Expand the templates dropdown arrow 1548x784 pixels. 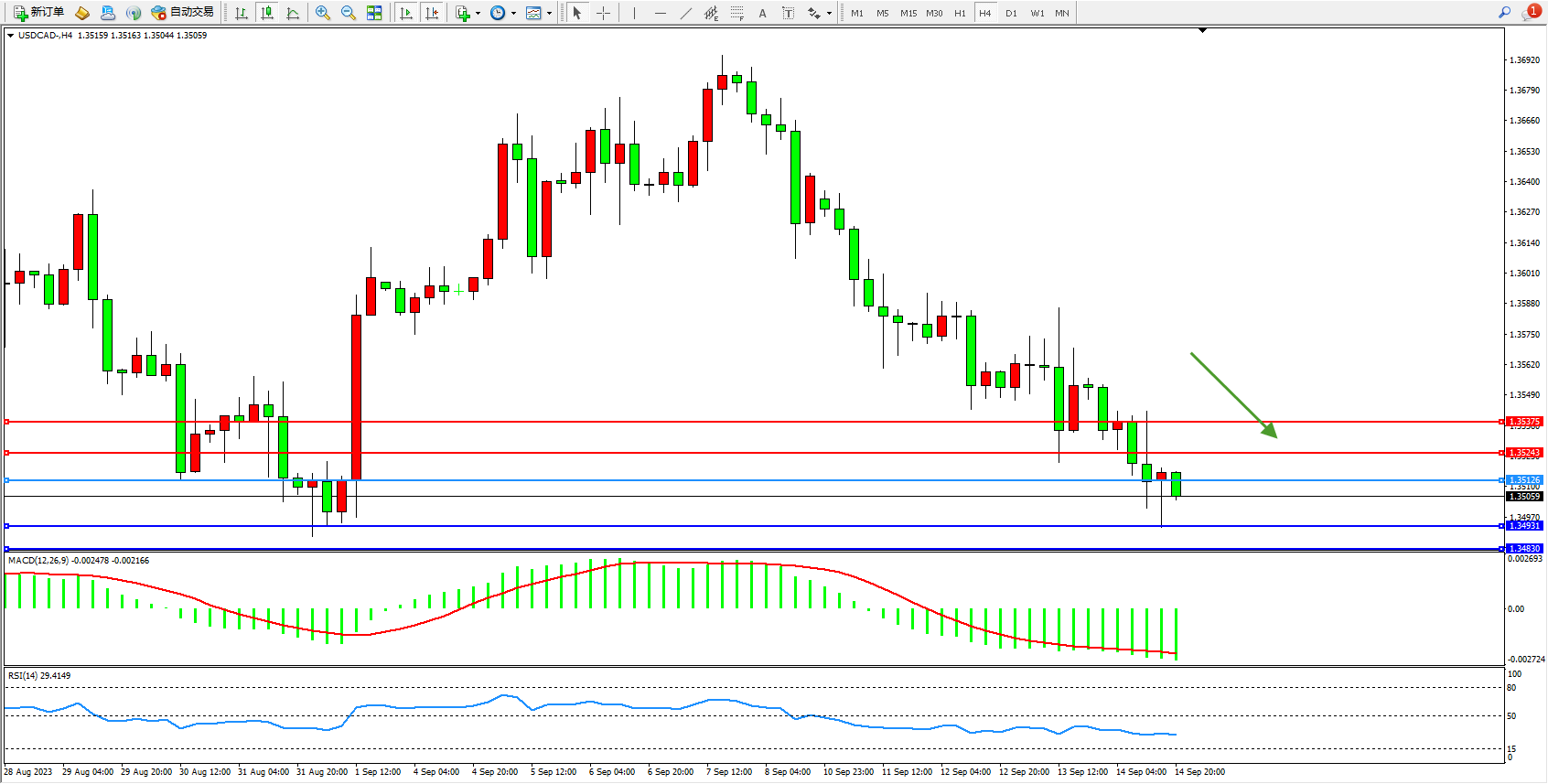tap(549, 13)
